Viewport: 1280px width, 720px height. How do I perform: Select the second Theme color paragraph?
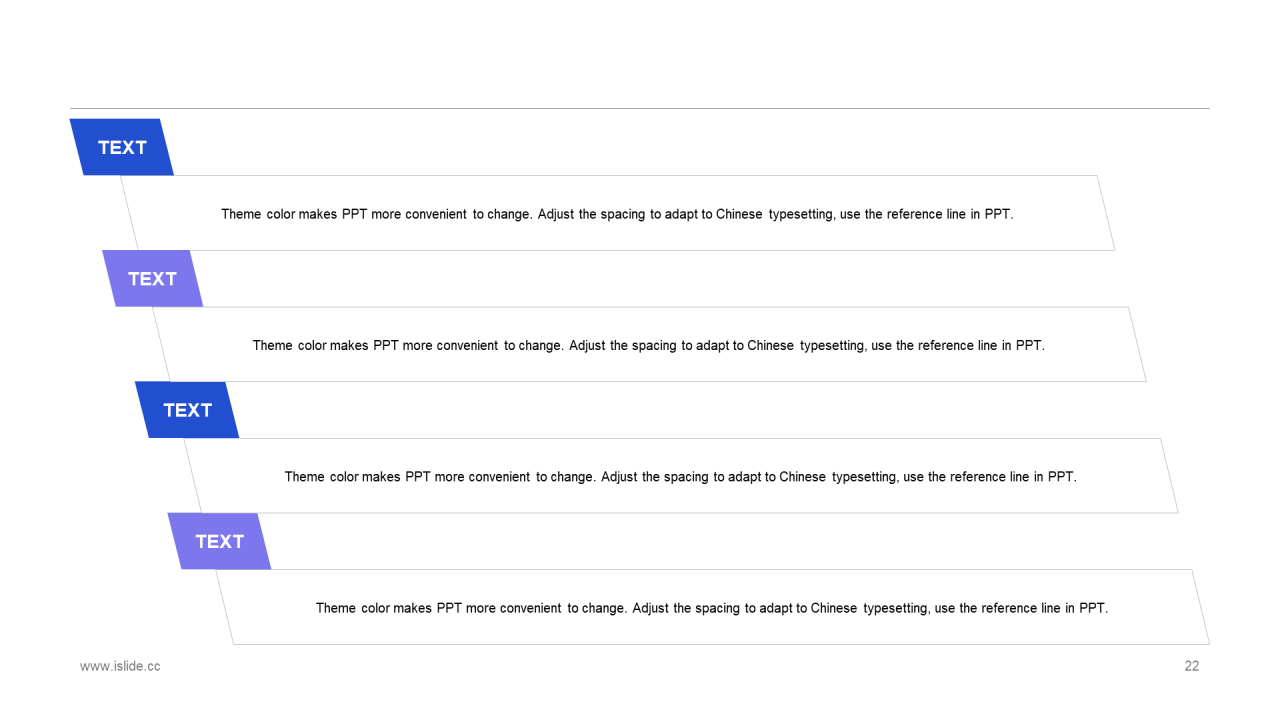[648, 345]
